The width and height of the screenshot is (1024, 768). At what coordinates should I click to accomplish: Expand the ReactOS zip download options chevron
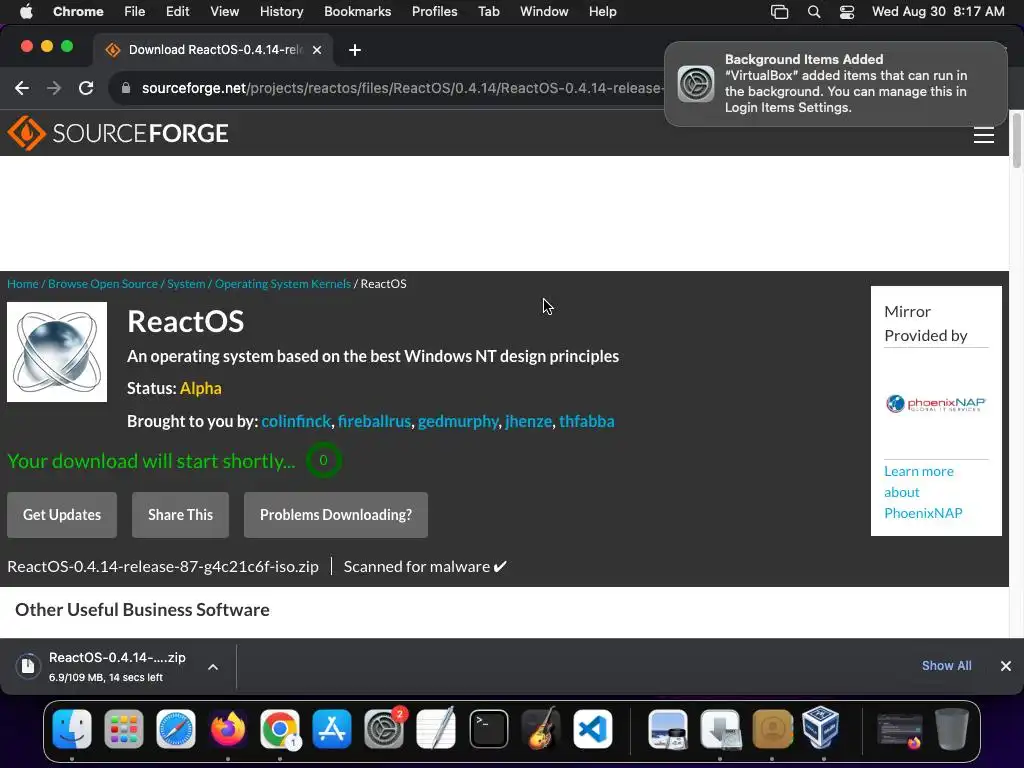(213, 667)
